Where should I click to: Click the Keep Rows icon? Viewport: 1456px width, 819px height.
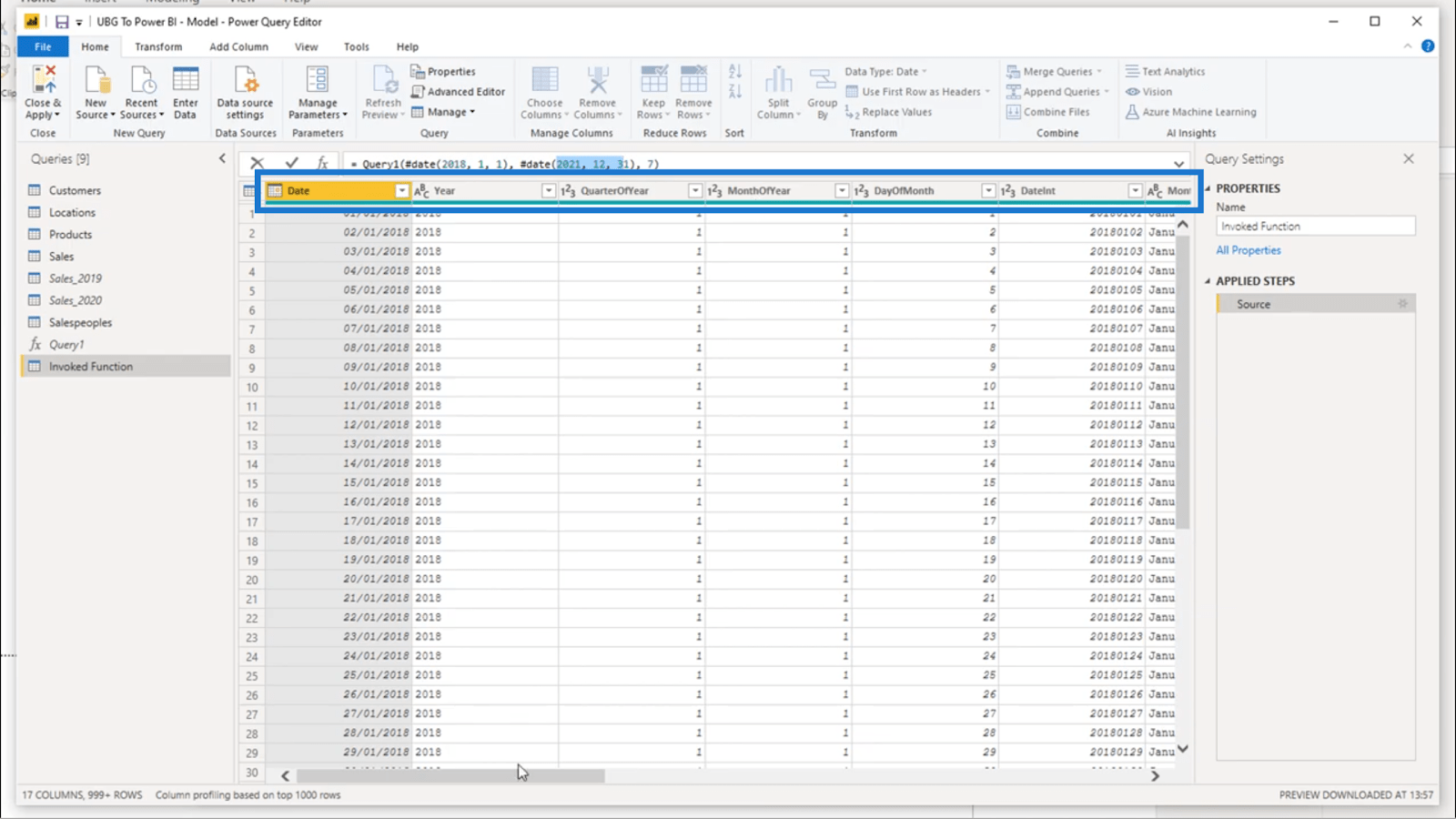[653, 80]
